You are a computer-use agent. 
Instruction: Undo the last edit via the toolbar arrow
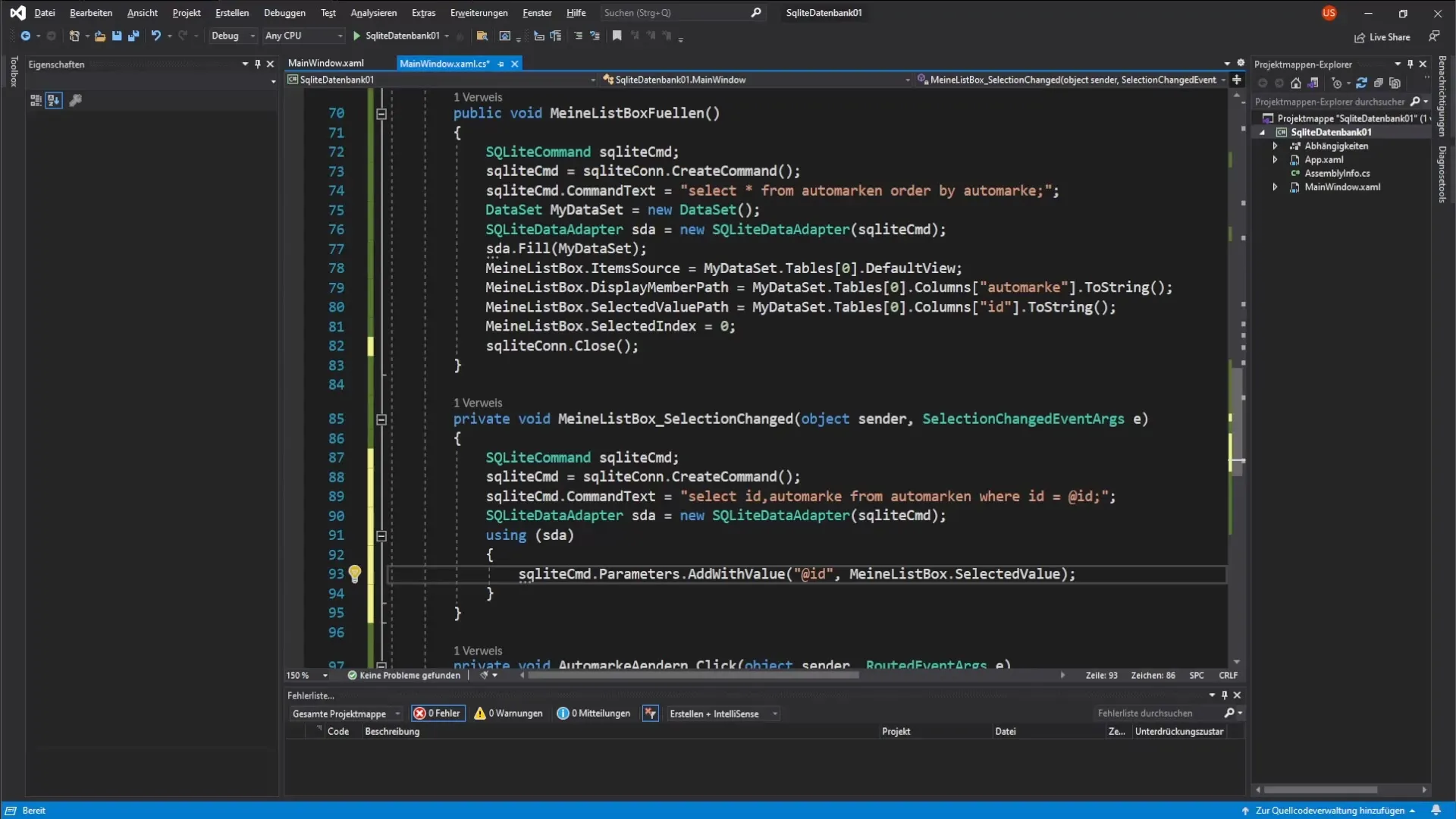point(155,36)
